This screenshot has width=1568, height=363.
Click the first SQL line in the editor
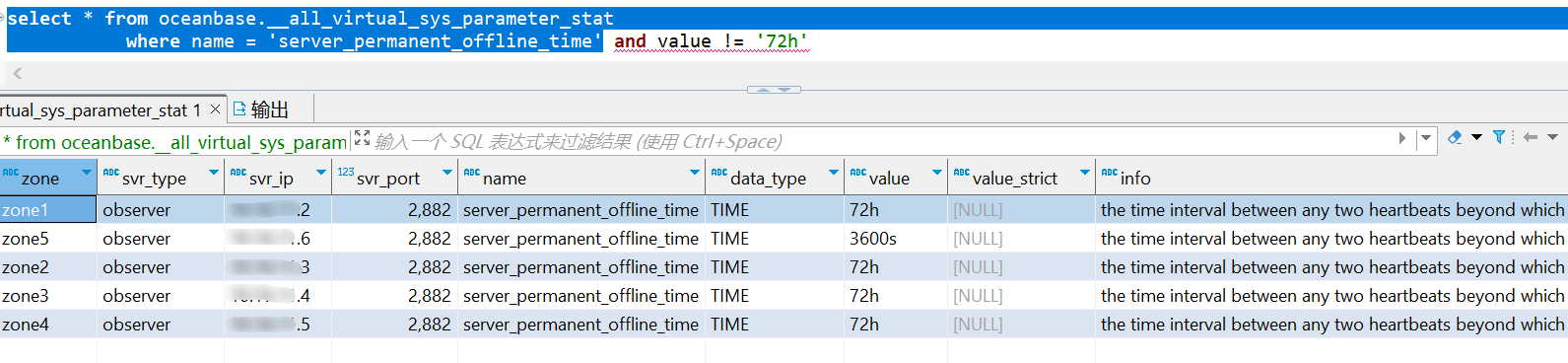tap(310, 18)
